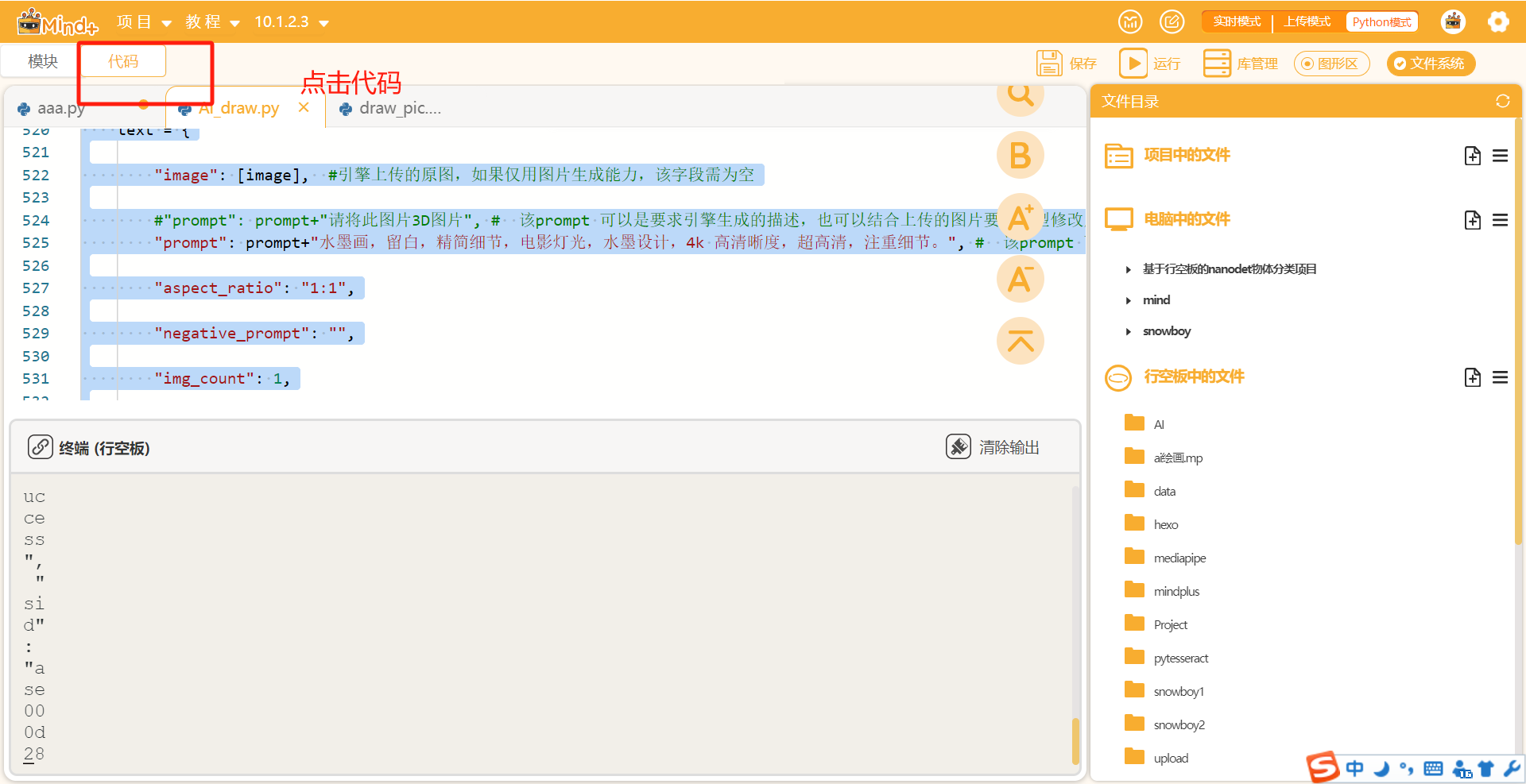Add new file in 行空板中的文件
Viewport: 1526px width, 784px height.
(x=1472, y=377)
